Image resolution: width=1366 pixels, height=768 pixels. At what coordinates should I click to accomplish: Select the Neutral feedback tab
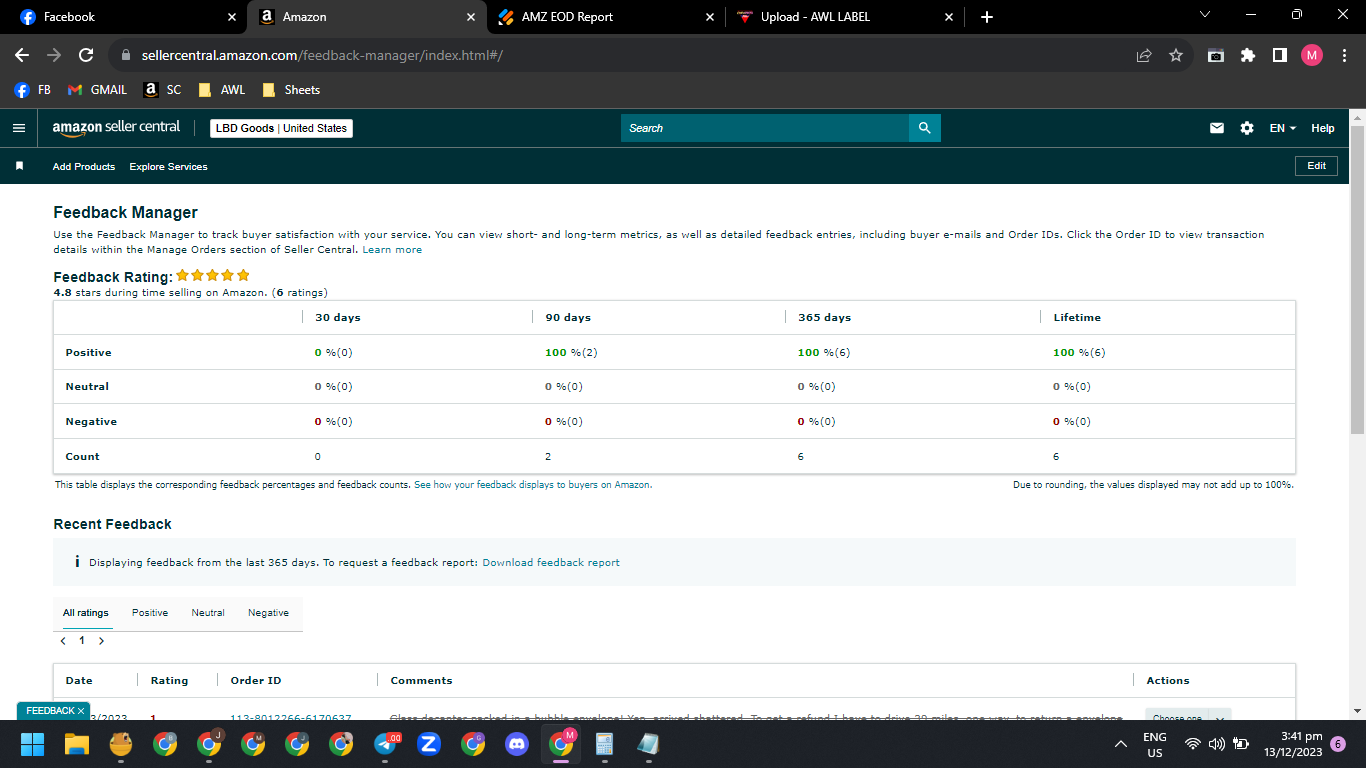click(x=208, y=612)
